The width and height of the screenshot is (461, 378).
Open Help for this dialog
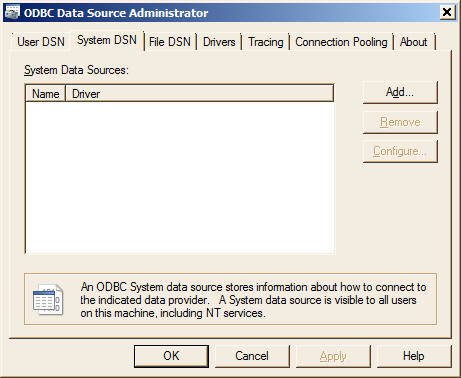pos(414,356)
